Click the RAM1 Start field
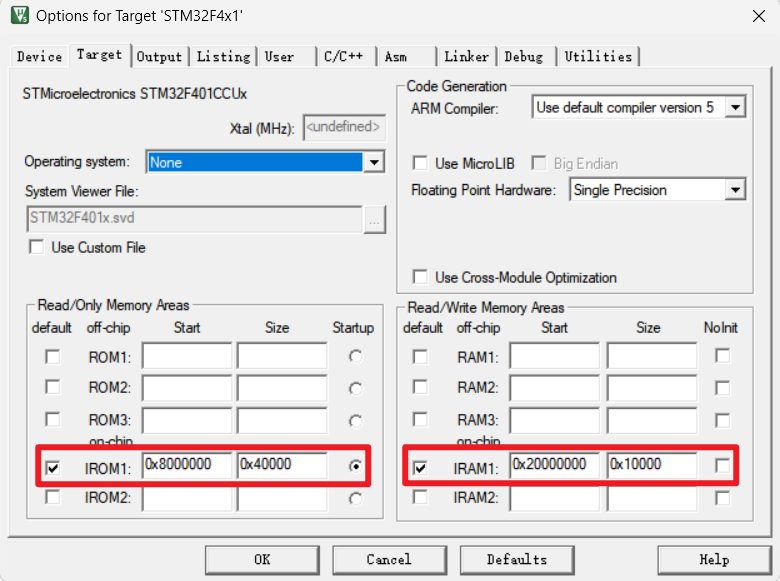Screen dimensions: 780x581 point(555,355)
